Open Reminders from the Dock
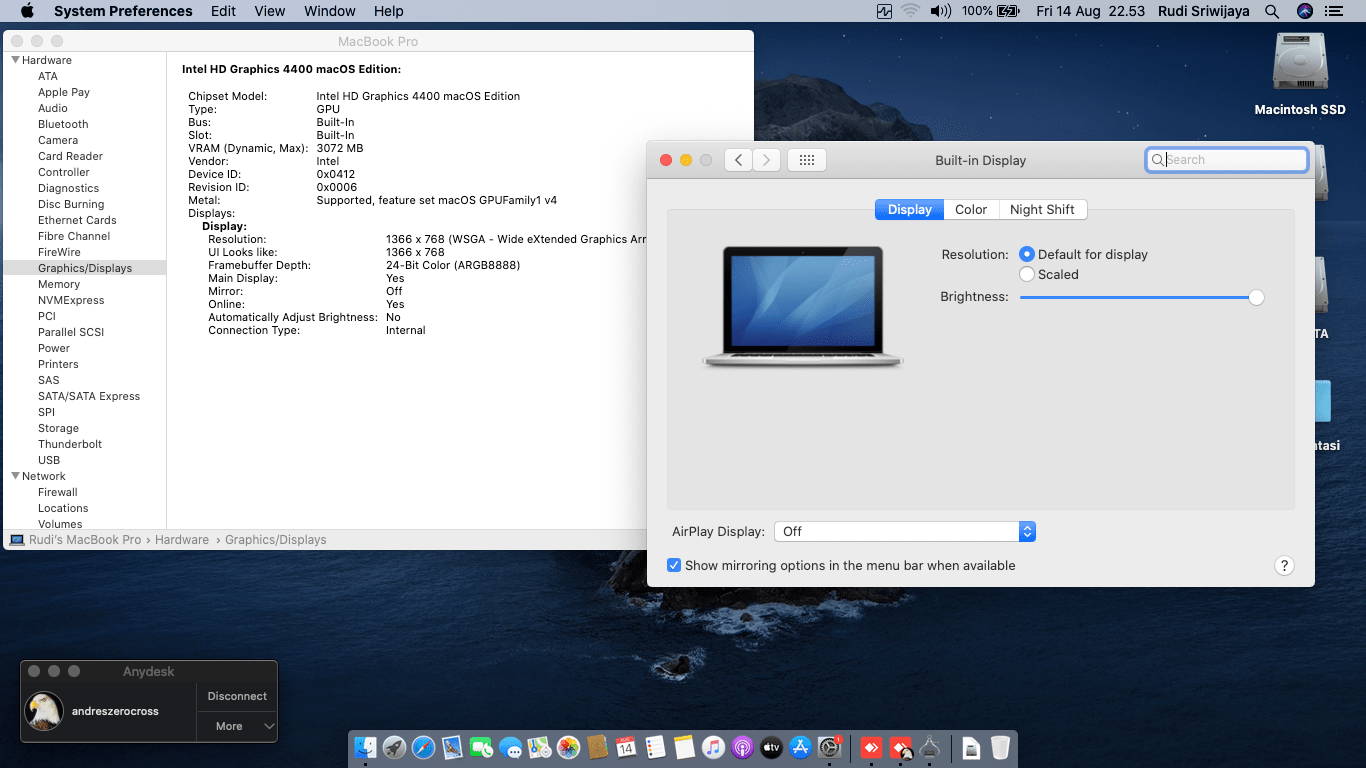1366x768 pixels. coord(655,747)
